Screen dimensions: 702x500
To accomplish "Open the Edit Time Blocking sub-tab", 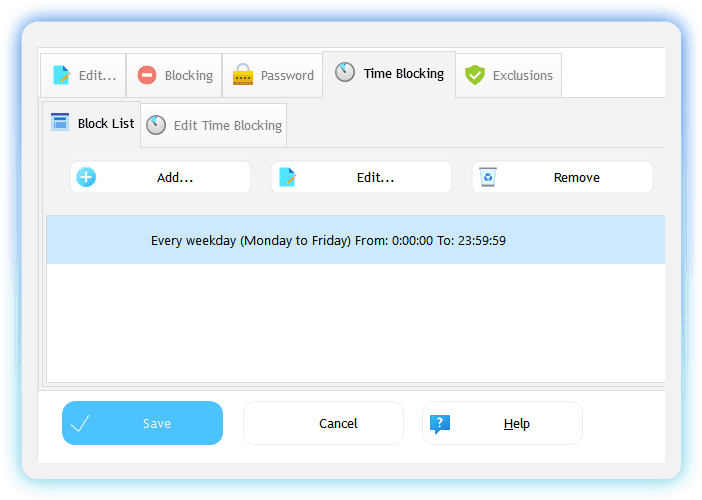I will point(214,125).
